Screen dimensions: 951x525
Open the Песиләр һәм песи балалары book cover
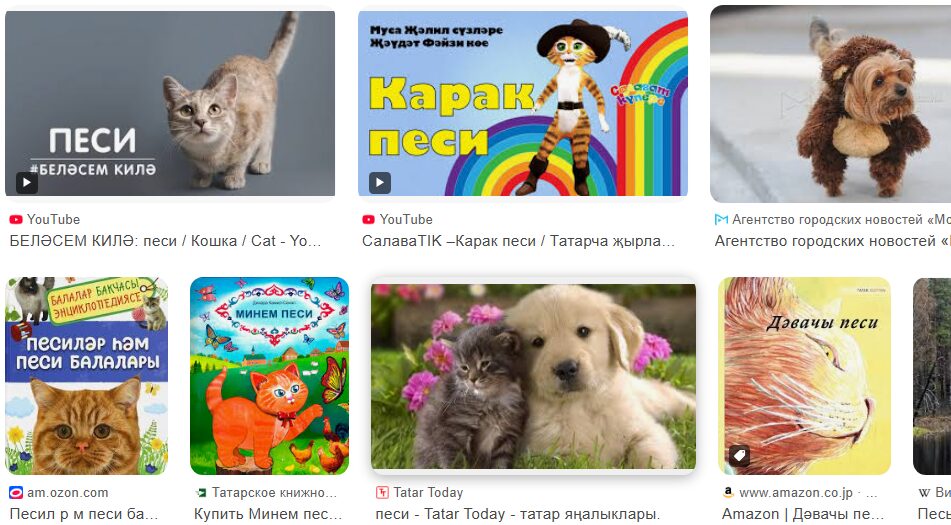tap(87, 376)
